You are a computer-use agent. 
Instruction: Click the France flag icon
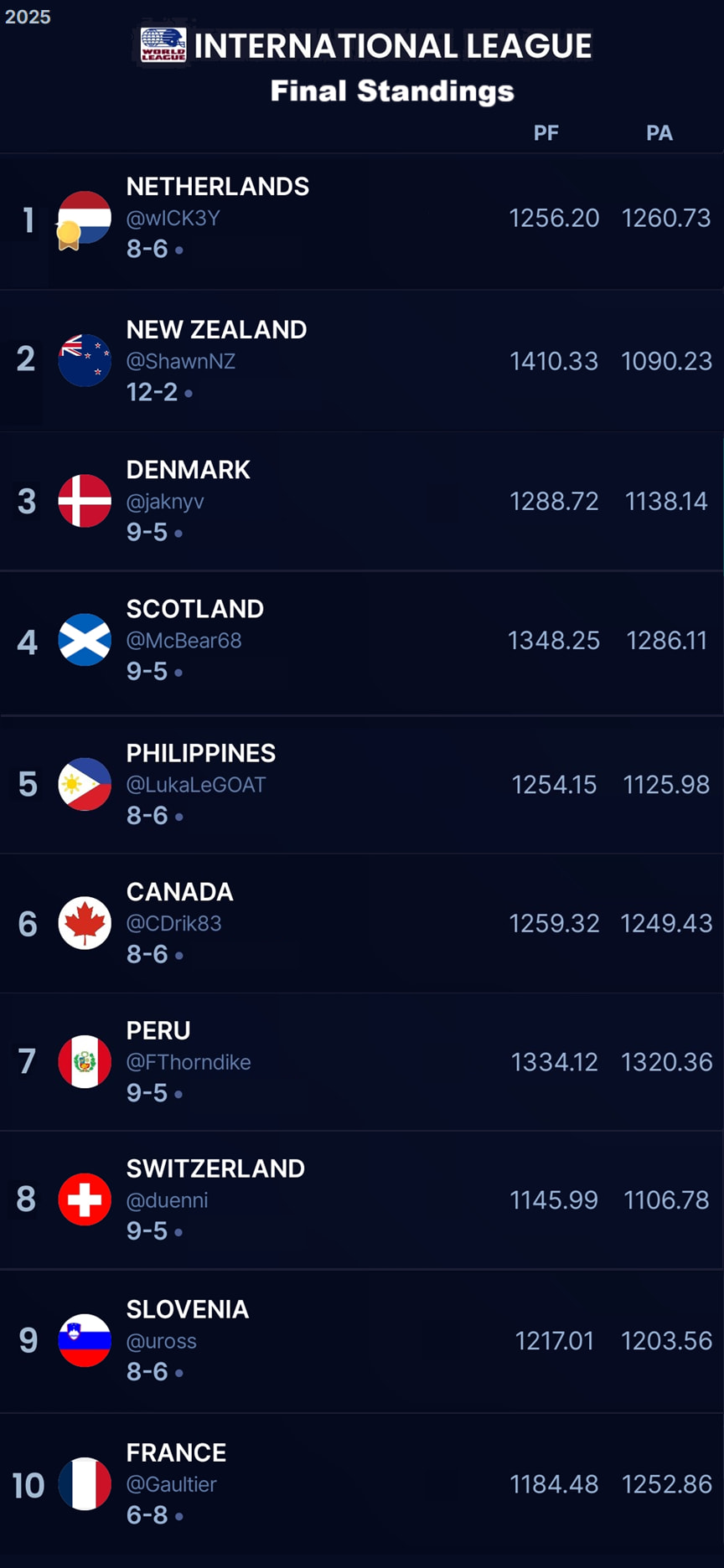point(85,1483)
